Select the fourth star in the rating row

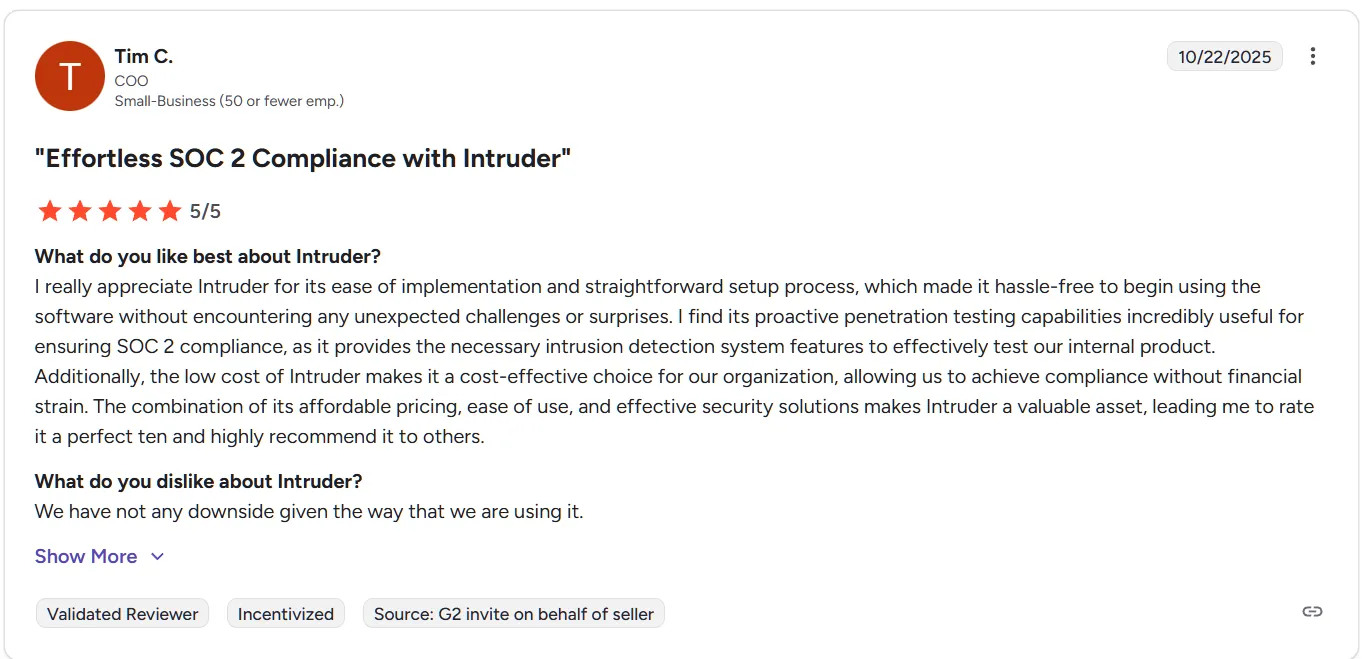(x=140, y=211)
